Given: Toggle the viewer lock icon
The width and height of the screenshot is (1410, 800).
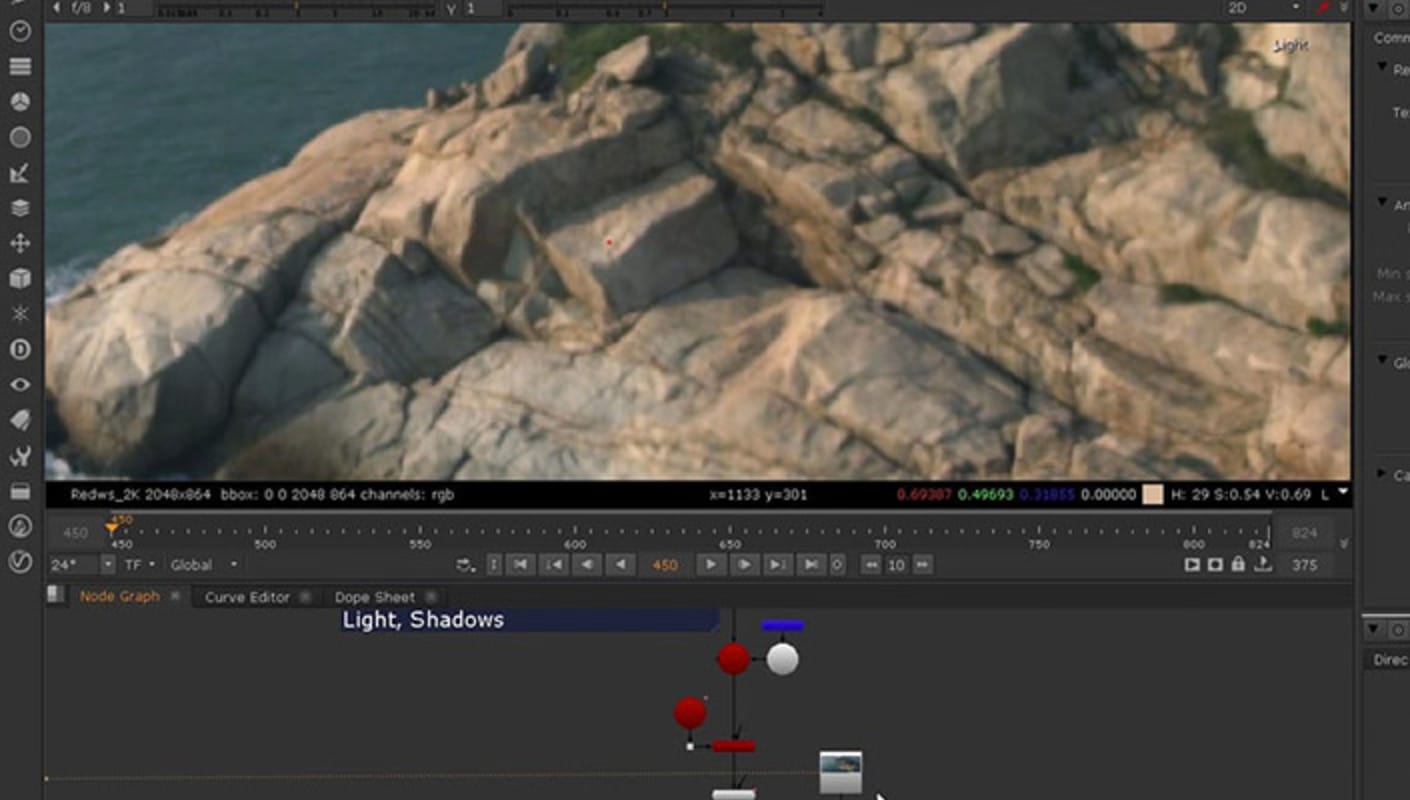Looking at the screenshot, I should (1238, 565).
